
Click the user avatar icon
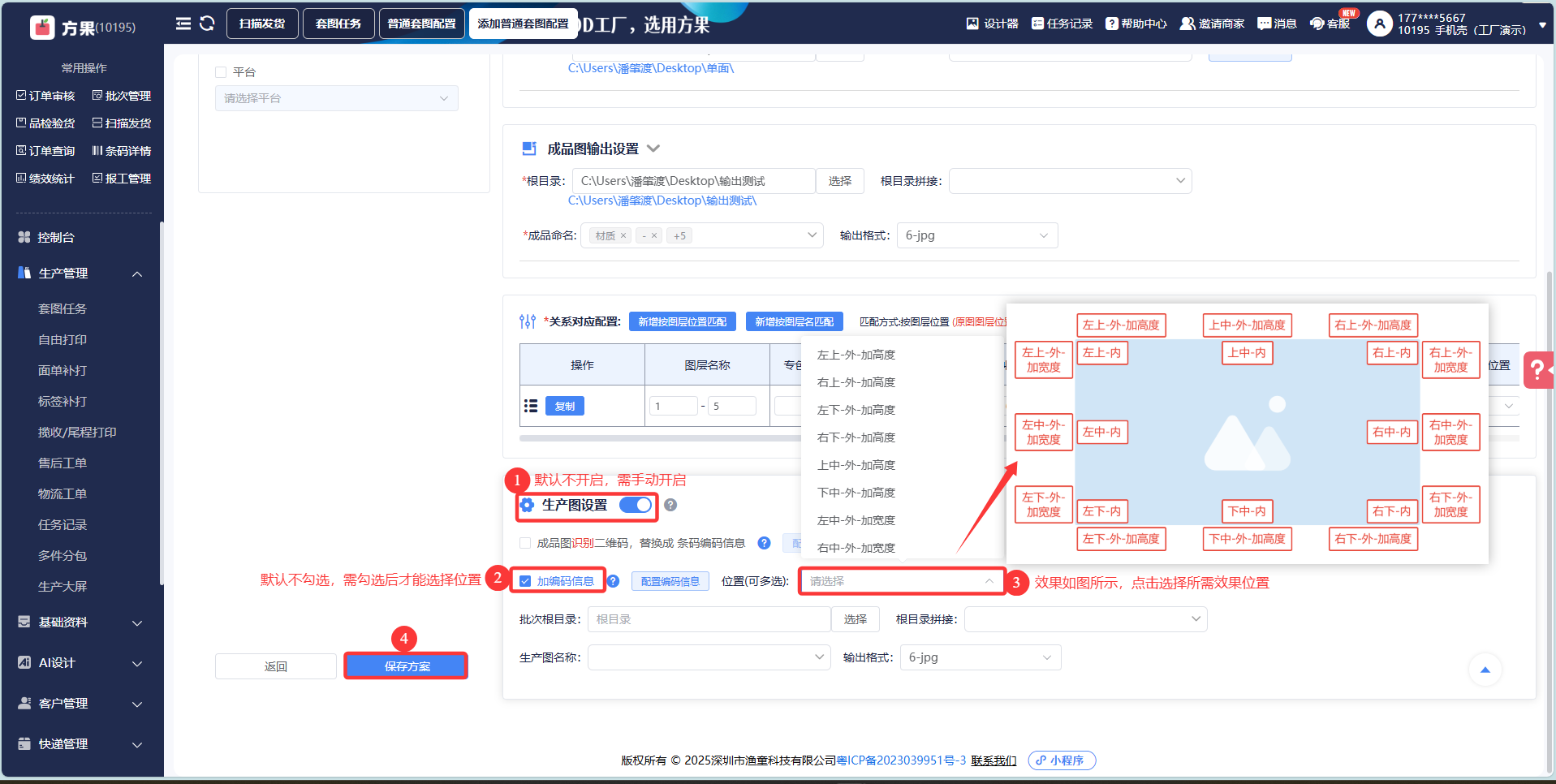pyautogui.click(x=1380, y=24)
